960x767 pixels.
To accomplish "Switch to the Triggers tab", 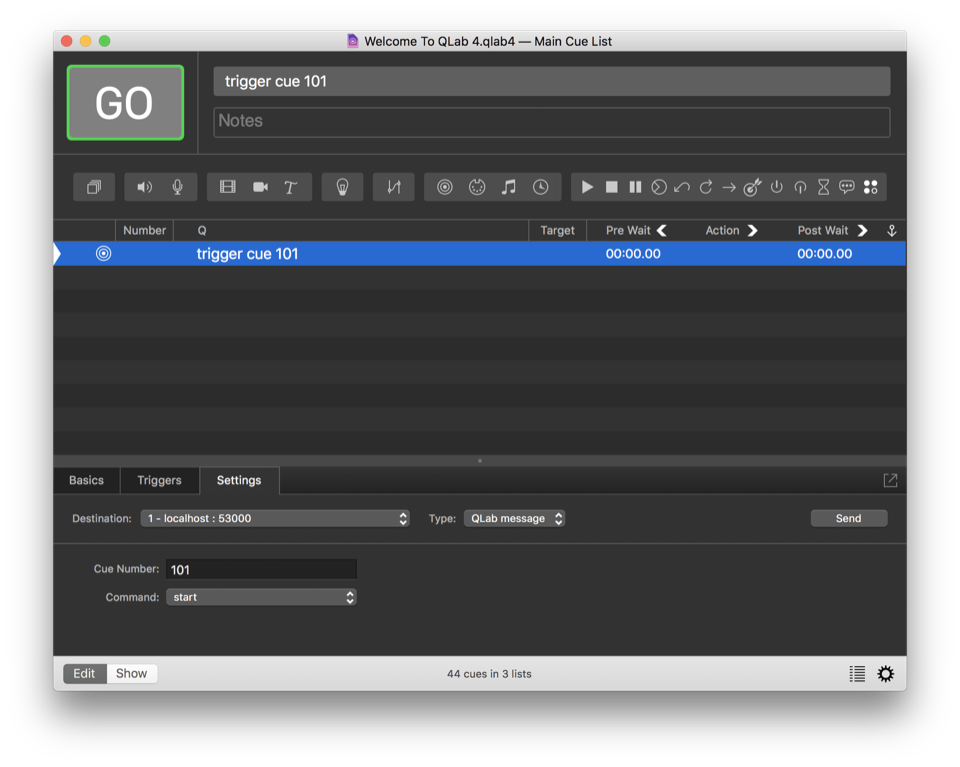I will (x=159, y=480).
